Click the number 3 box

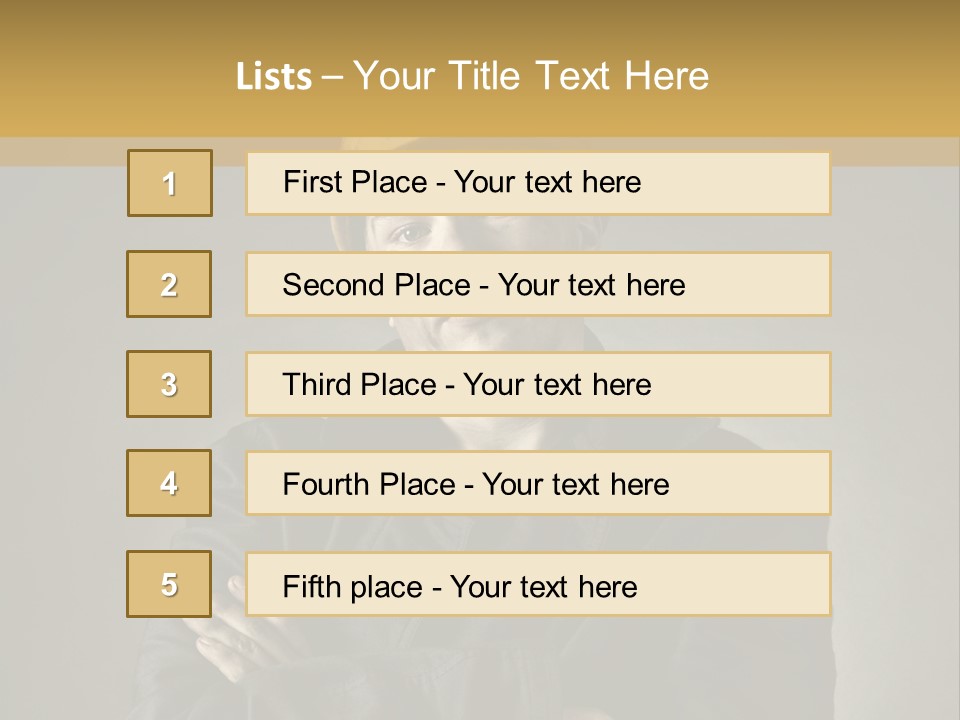tap(169, 384)
